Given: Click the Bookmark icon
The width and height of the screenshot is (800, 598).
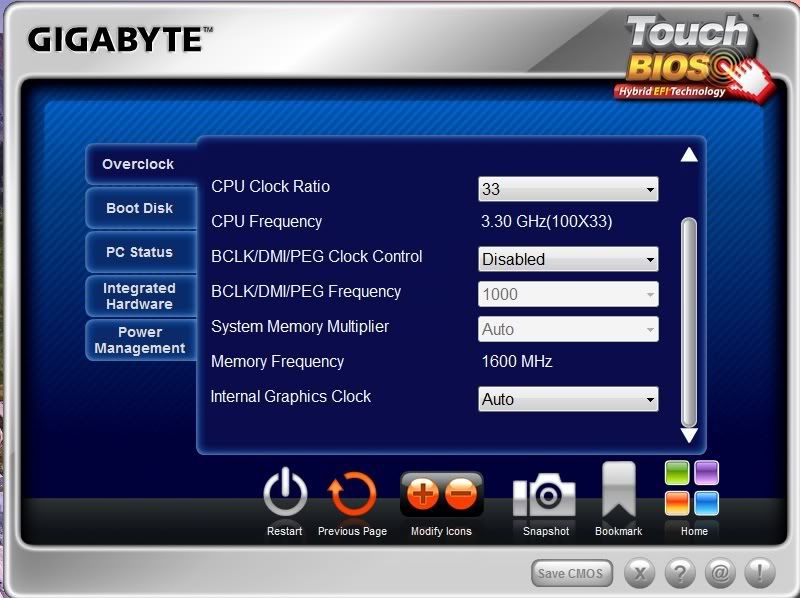Looking at the screenshot, I should click(618, 492).
